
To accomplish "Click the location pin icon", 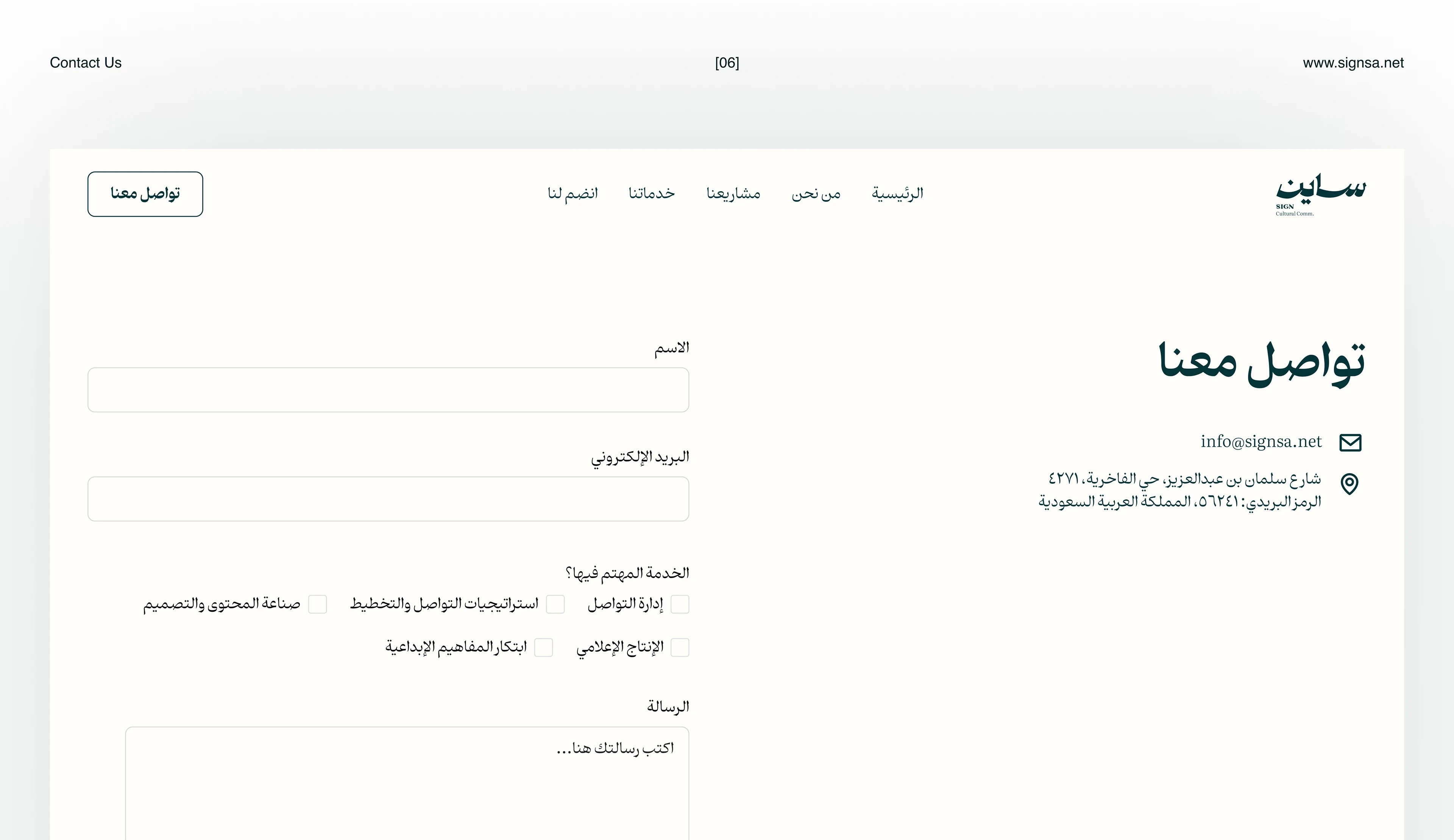I will click(x=1349, y=483).
